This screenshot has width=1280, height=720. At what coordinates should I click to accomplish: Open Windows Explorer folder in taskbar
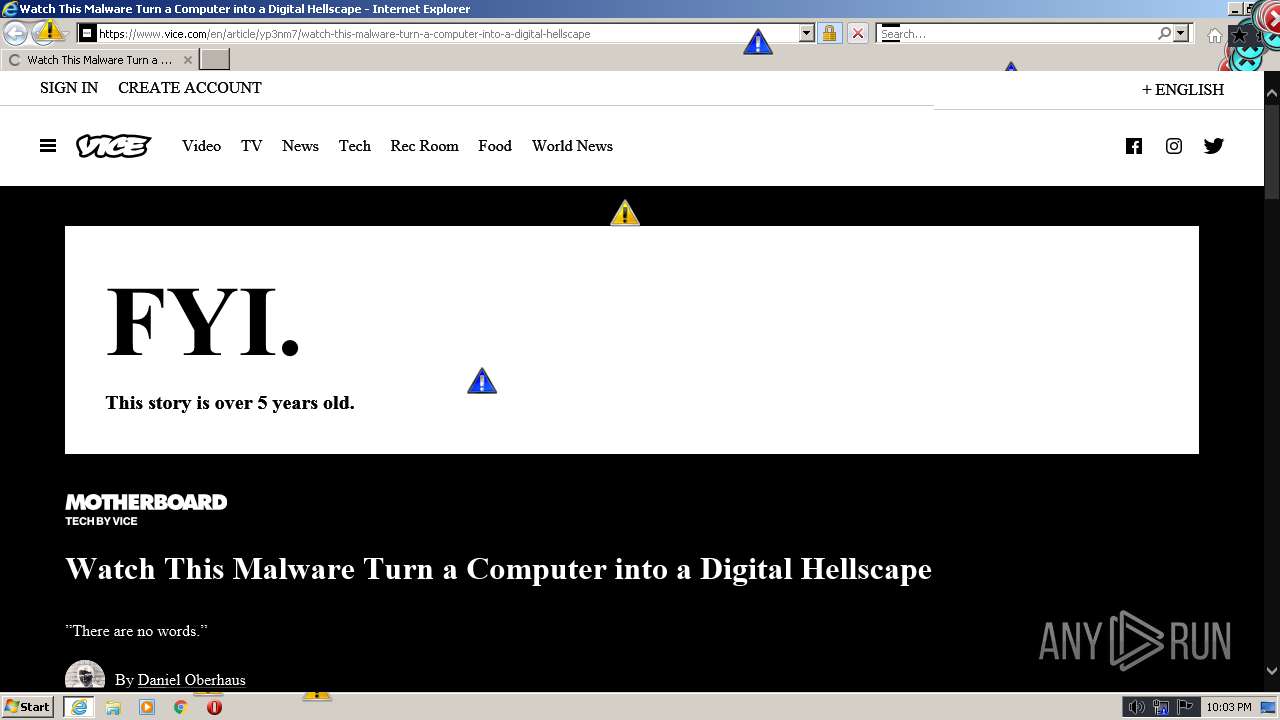[113, 707]
